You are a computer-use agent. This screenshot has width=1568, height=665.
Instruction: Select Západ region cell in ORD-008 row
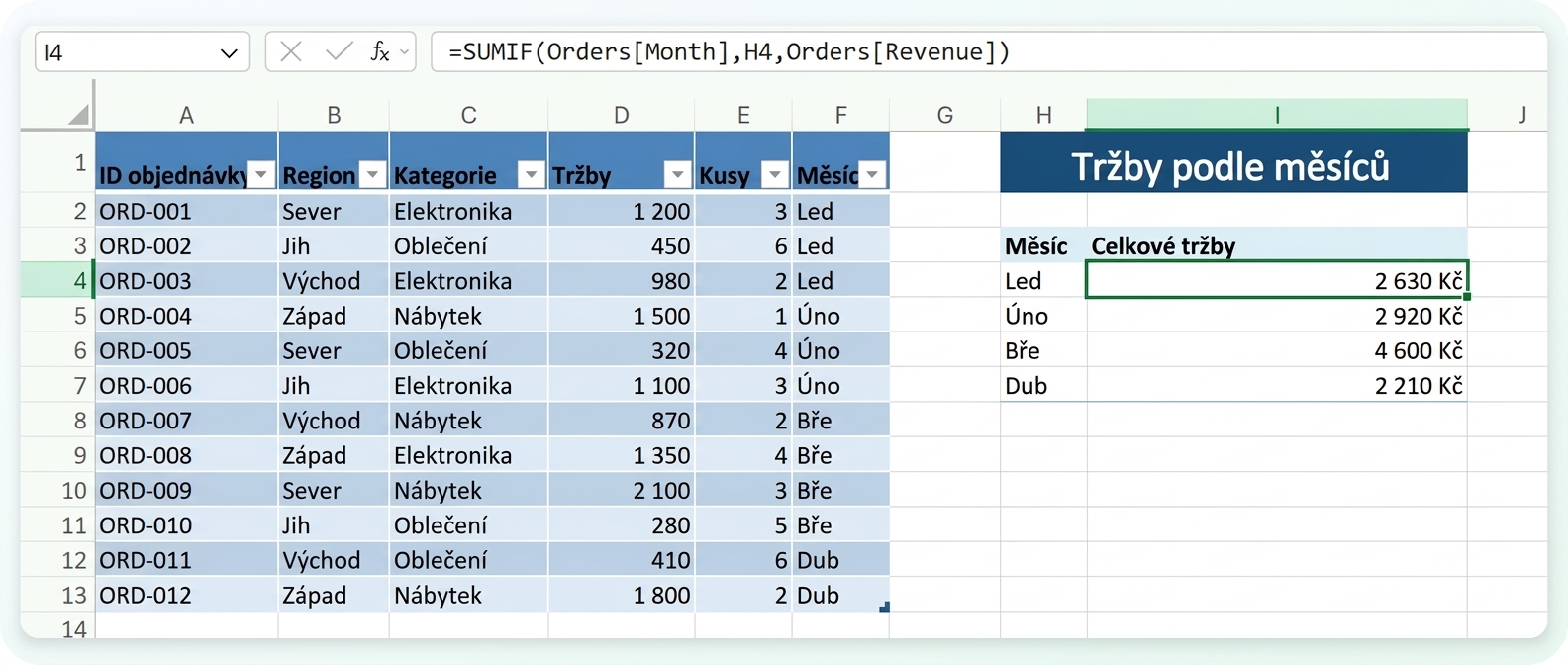point(334,455)
